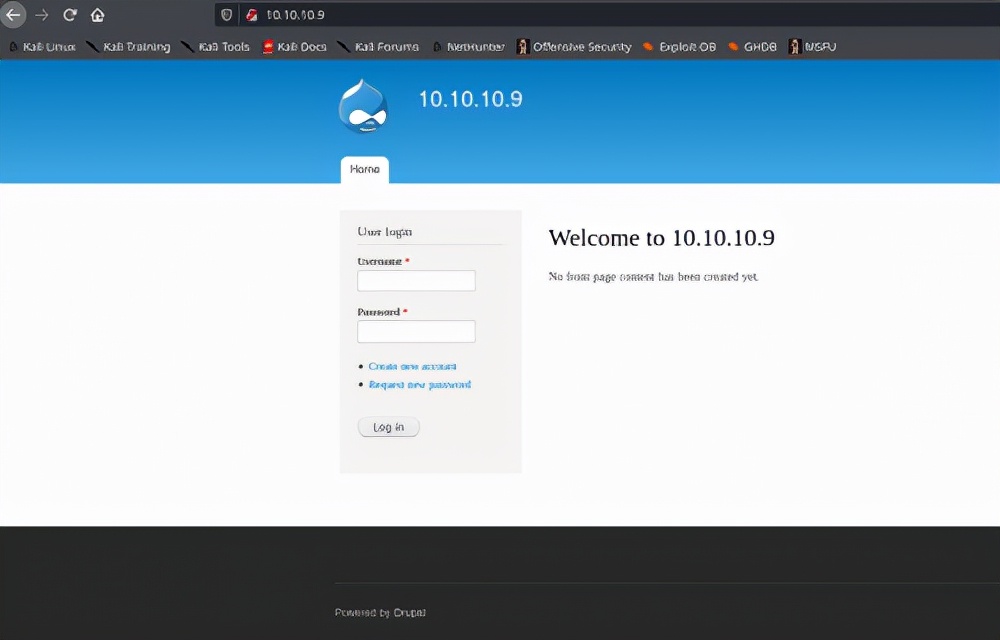This screenshot has width=1000, height=640.
Task: Click the Drupal link in footer
Action: (x=409, y=613)
